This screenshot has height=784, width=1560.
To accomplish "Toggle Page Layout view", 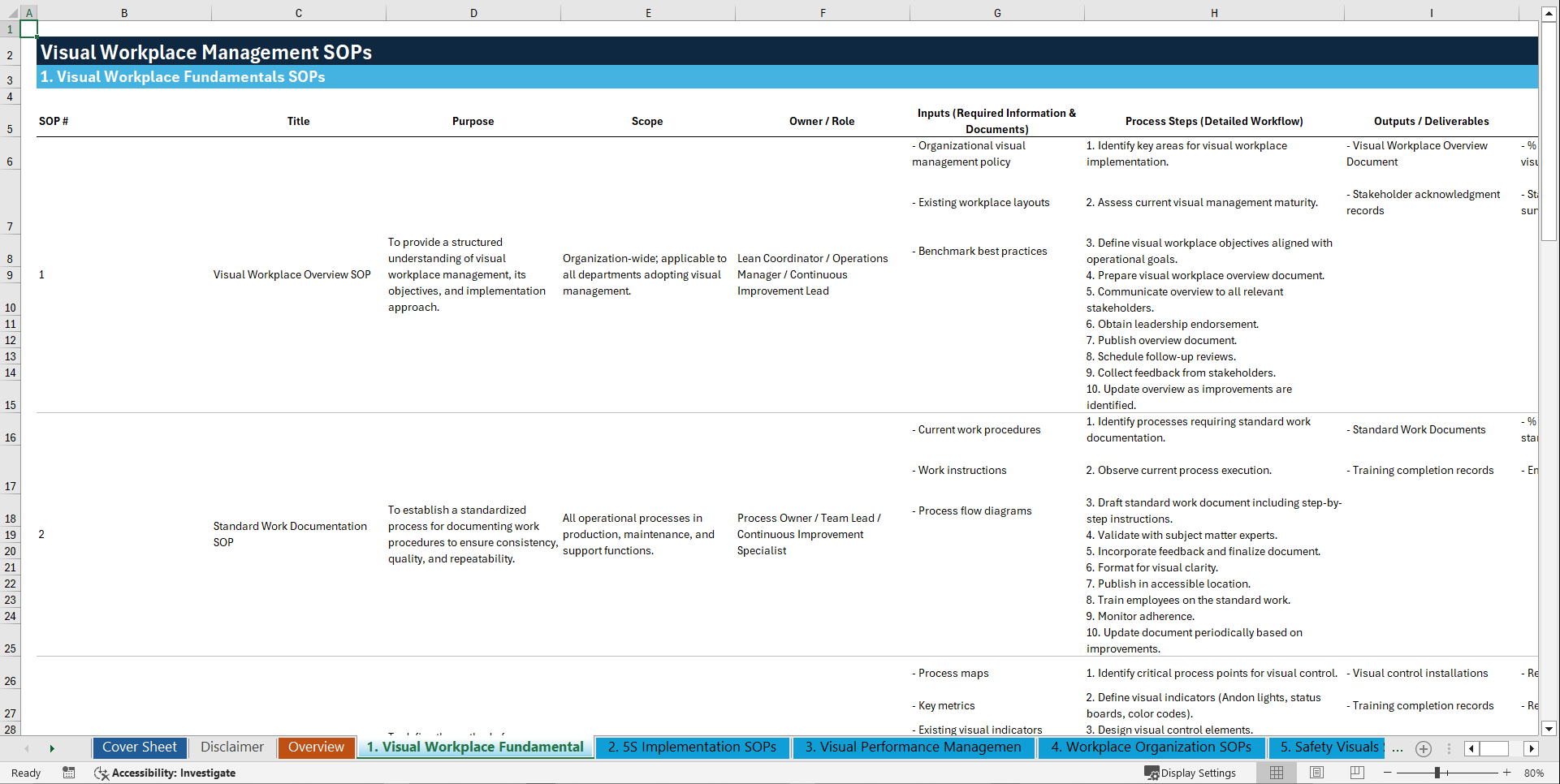I will pos(1316,773).
